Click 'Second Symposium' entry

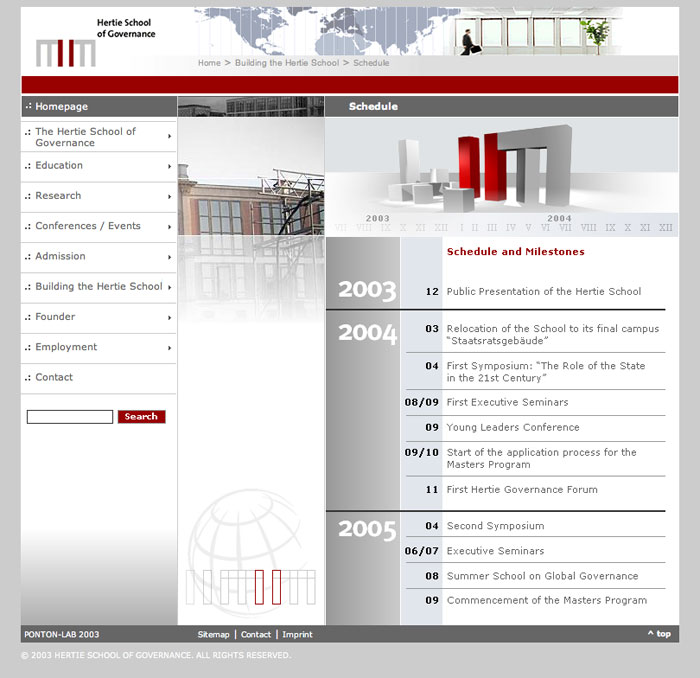(x=496, y=526)
